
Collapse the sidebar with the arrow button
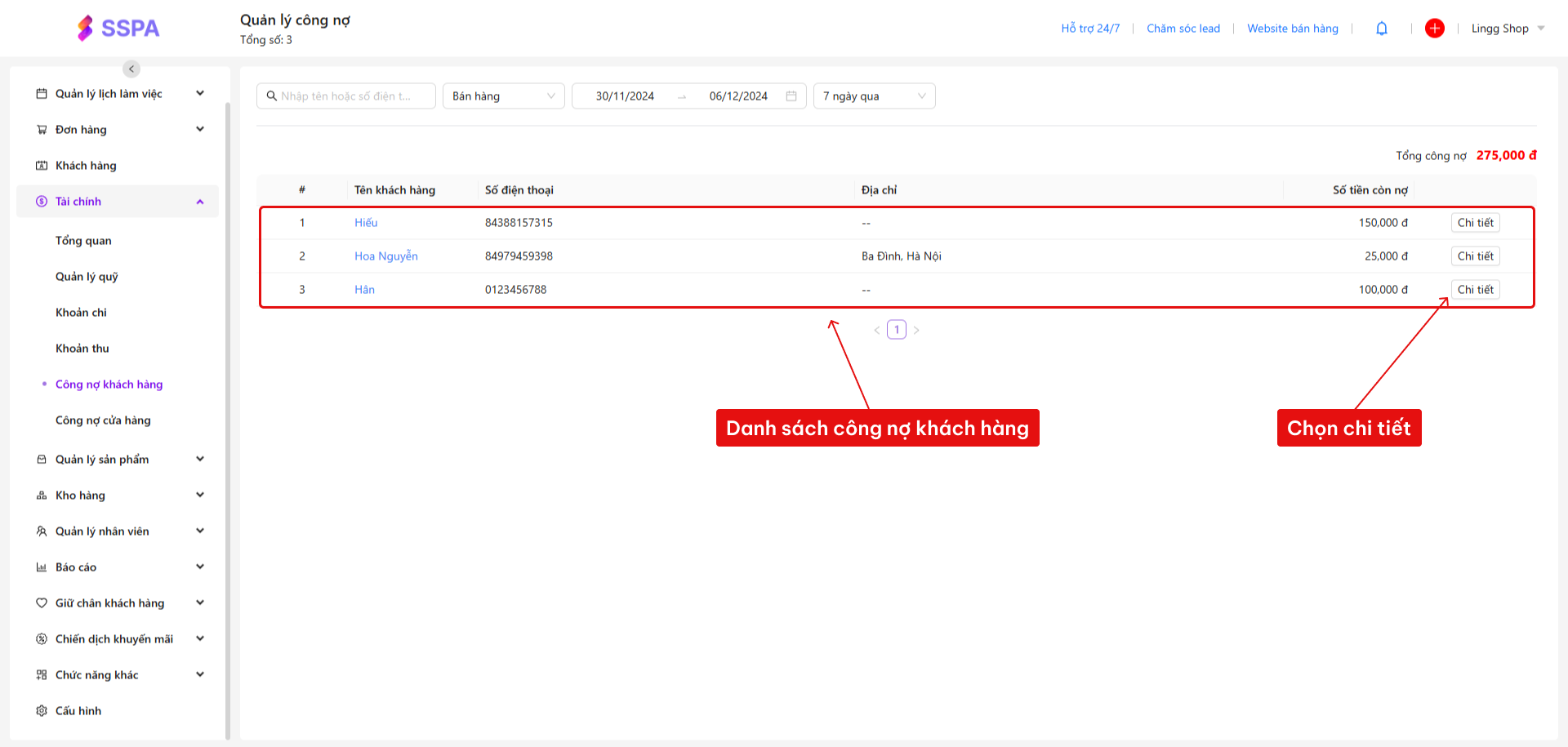(x=131, y=69)
